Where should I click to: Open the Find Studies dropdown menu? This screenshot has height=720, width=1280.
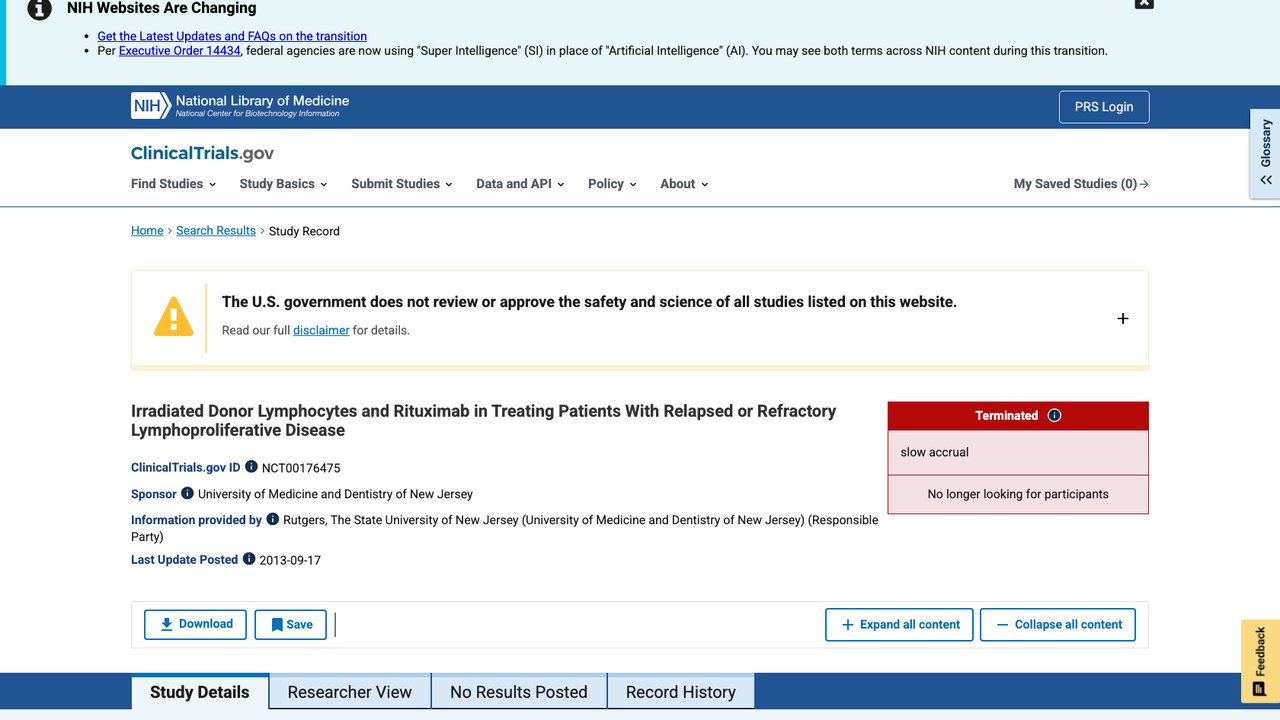[x=173, y=184]
